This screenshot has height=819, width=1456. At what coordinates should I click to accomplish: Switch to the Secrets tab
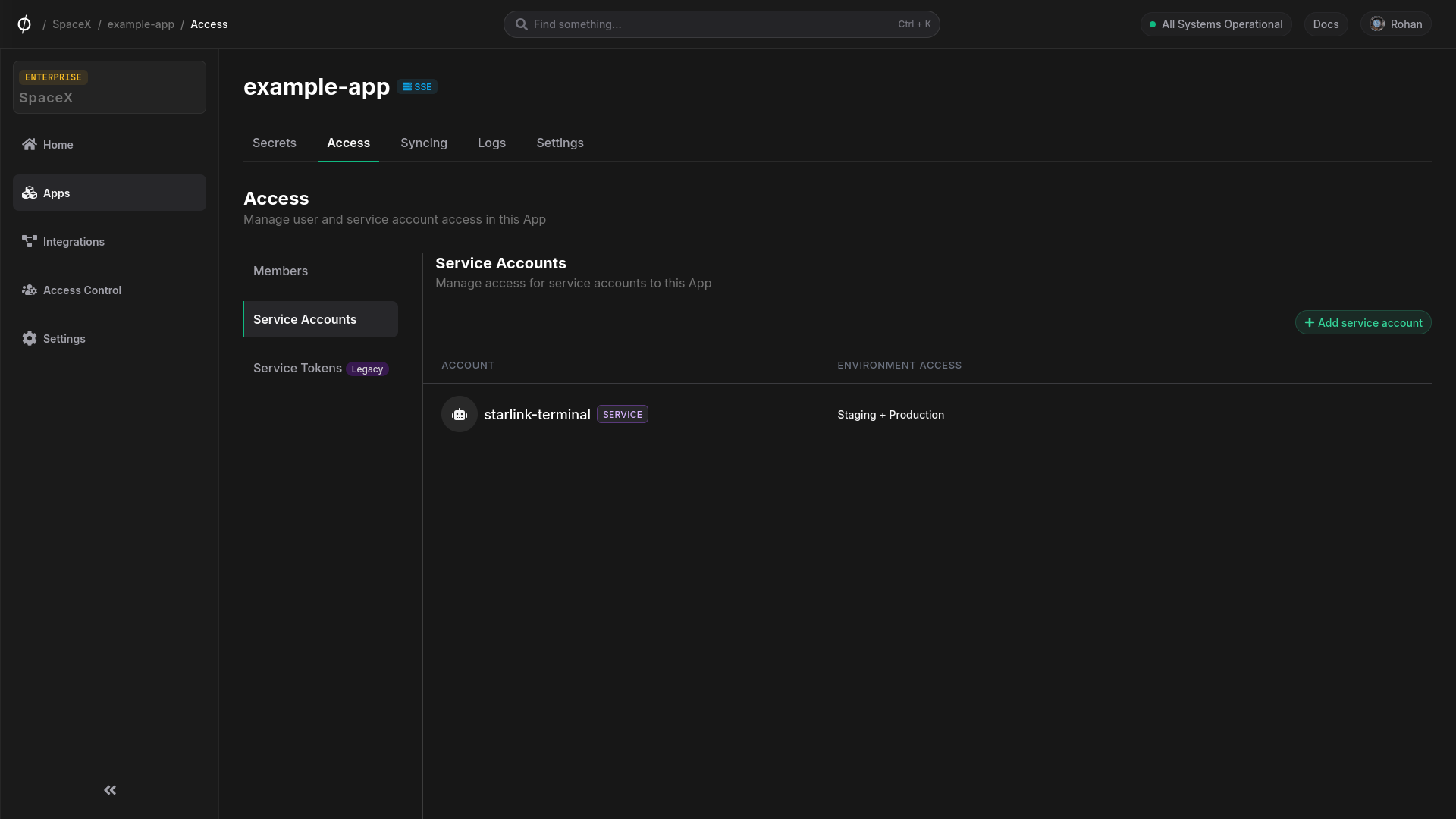point(274,143)
